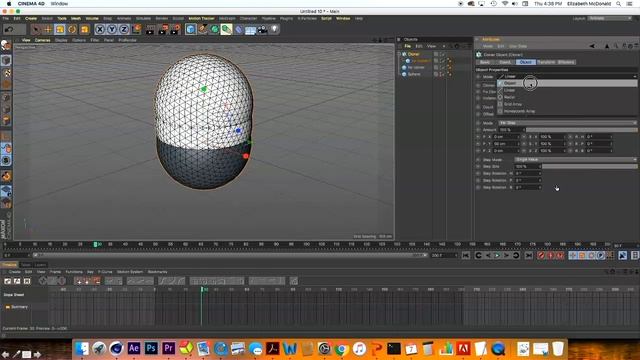Open Premiere Pro from the Dock
The image size is (640, 360).
pos(169,349)
